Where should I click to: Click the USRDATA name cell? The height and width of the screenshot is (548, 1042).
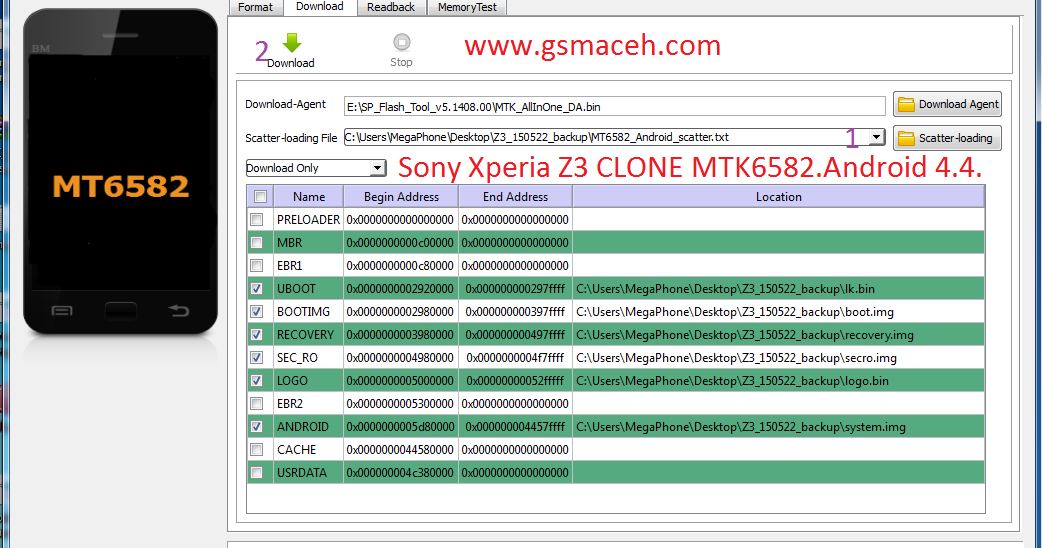[x=308, y=472]
